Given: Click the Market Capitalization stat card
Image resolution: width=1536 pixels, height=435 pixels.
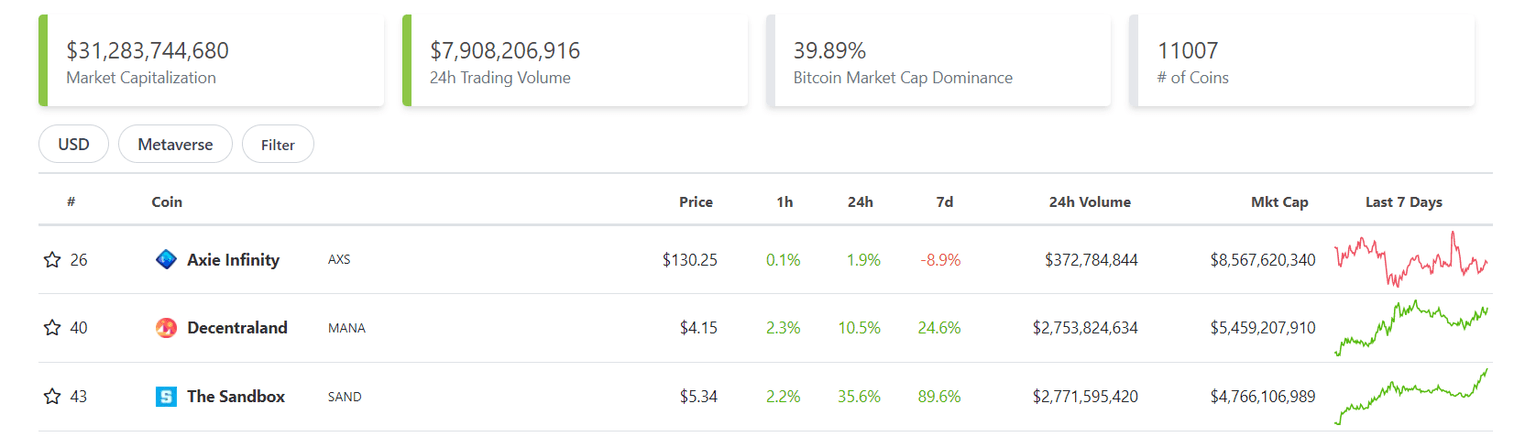Looking at the screenshot, I should click(x=212, y=61).
